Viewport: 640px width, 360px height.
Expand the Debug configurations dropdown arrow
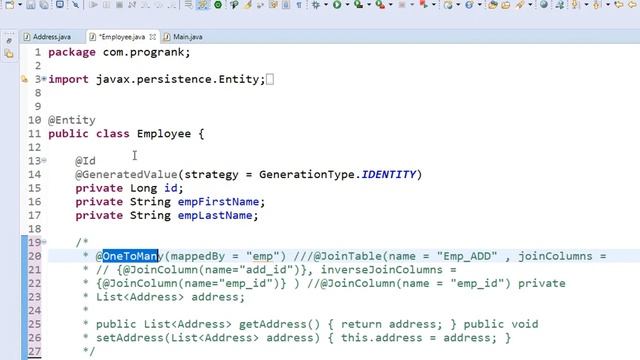click(326, 4)
